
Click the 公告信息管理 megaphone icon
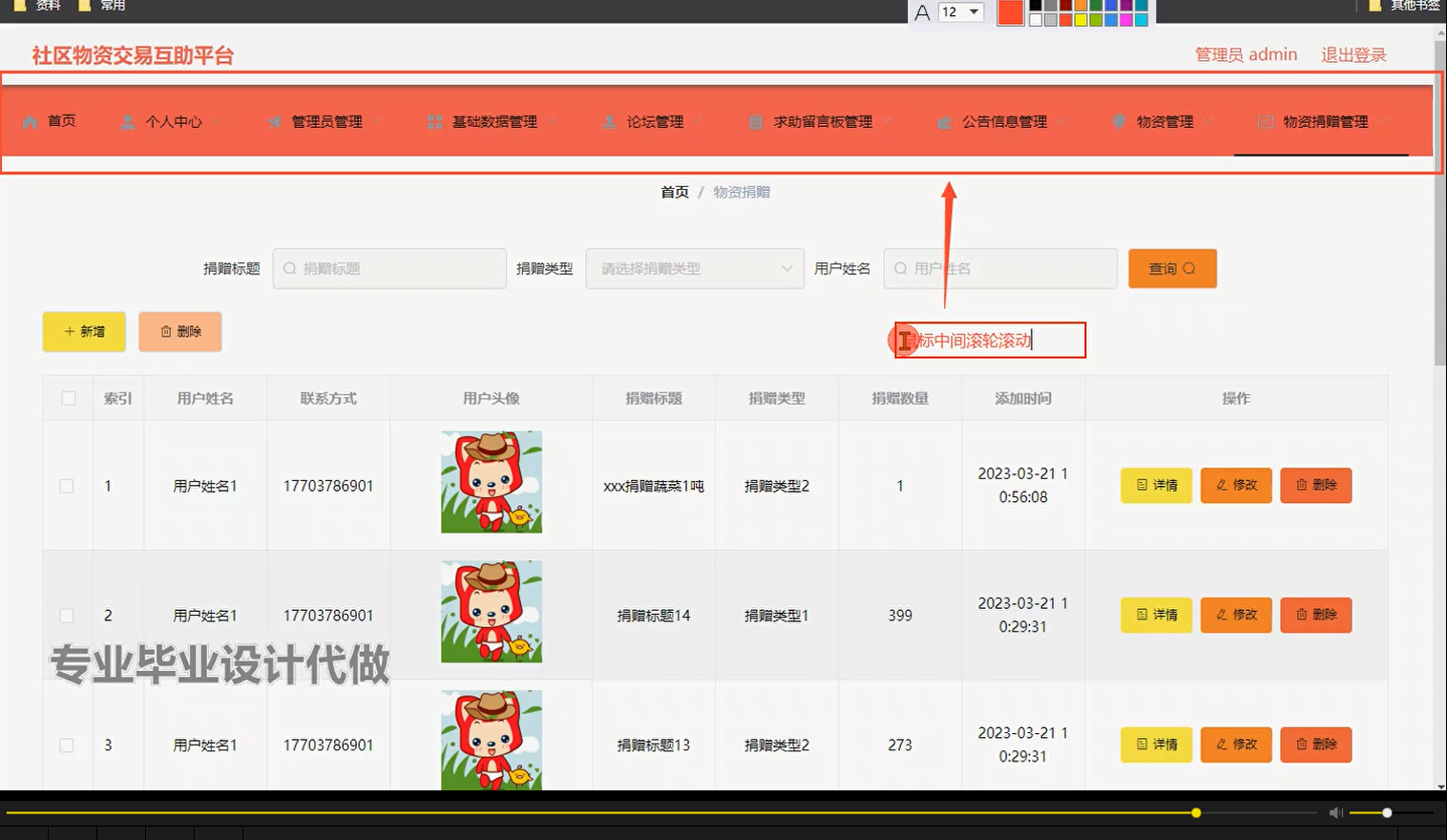pyautogui.click(x=944, y=121)
